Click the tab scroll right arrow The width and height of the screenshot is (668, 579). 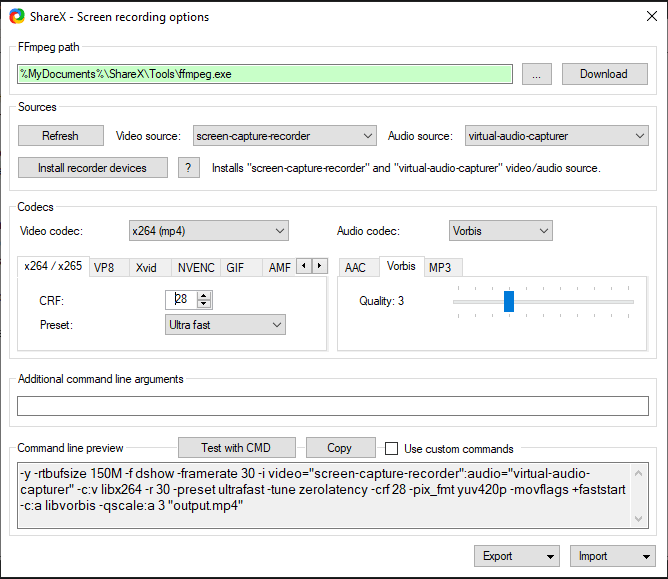click(320, 266)
